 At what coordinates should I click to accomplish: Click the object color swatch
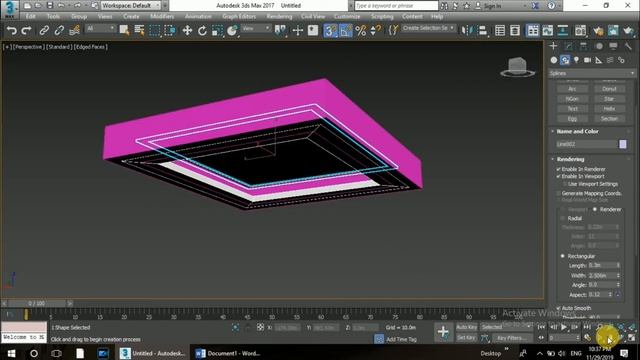point(623,144)
